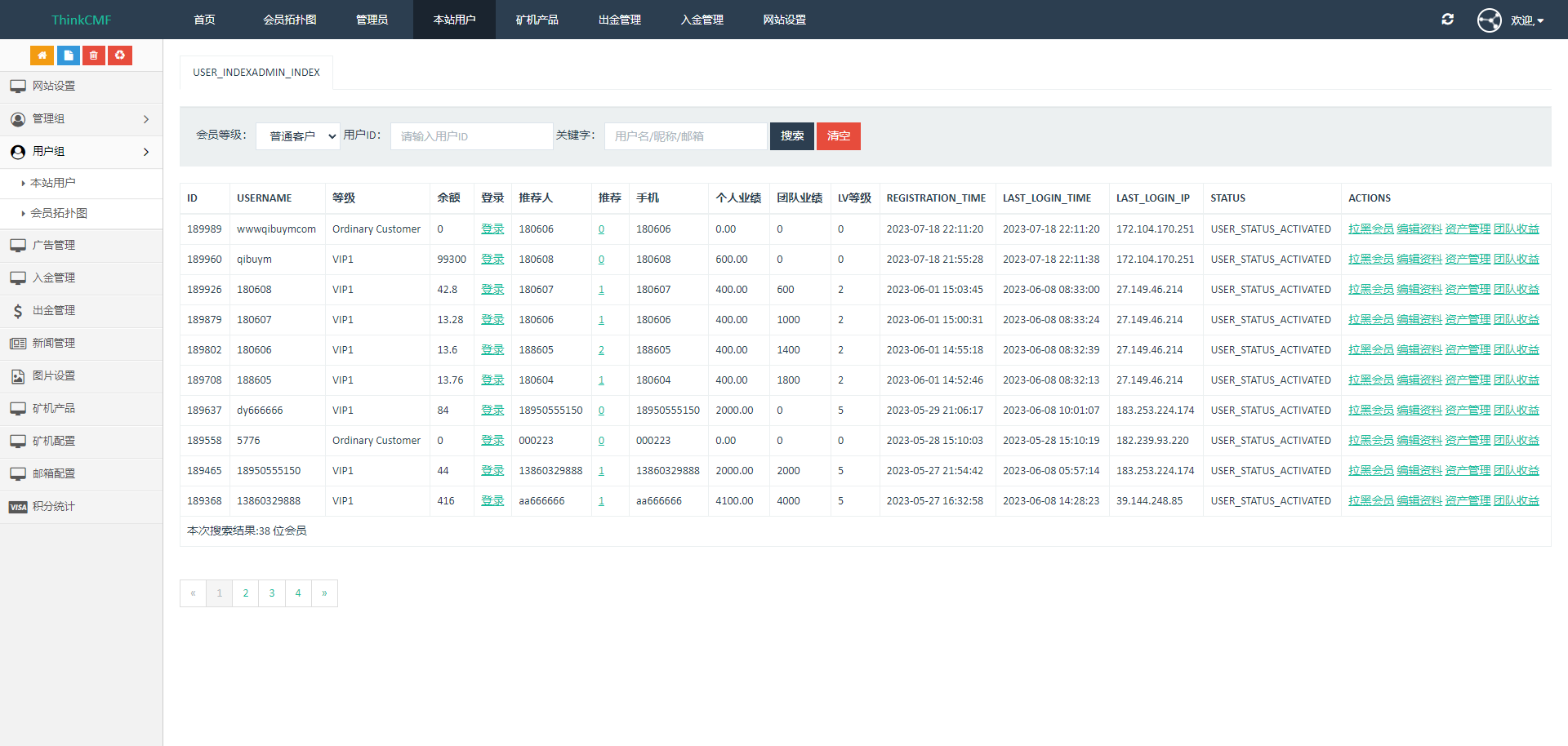Expand the 管理组 sidebar group

(x=81, y=119)
